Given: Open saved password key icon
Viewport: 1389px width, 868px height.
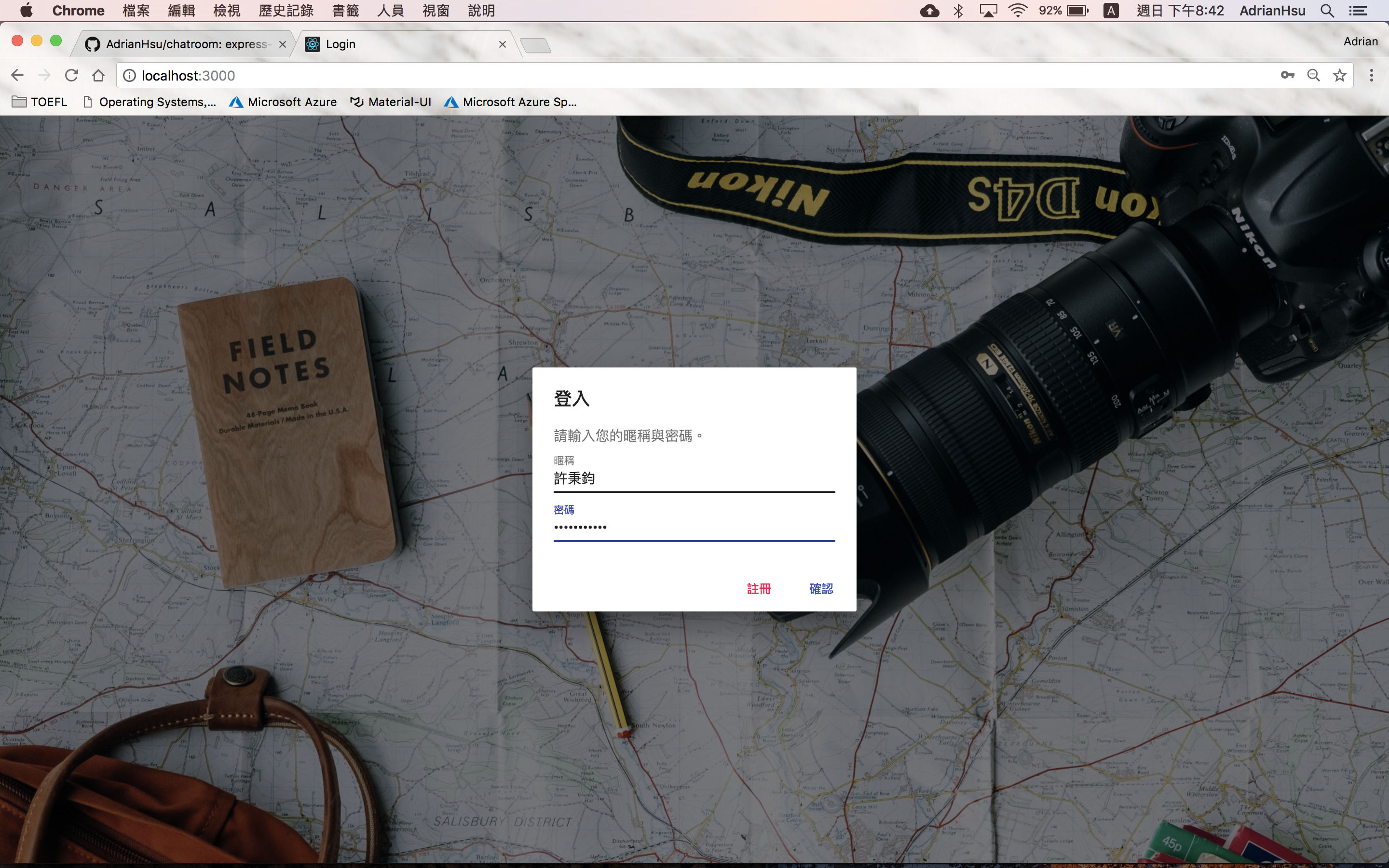Looking at the screenshot, I should pos(1287,75).
